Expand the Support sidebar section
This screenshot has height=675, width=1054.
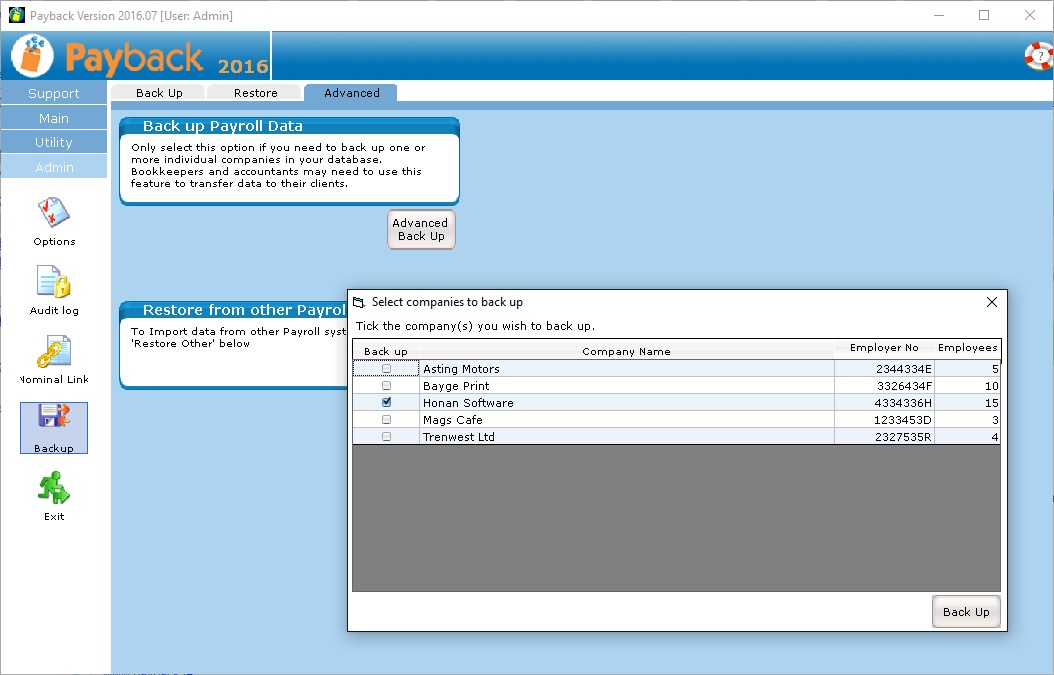(54, 93)
